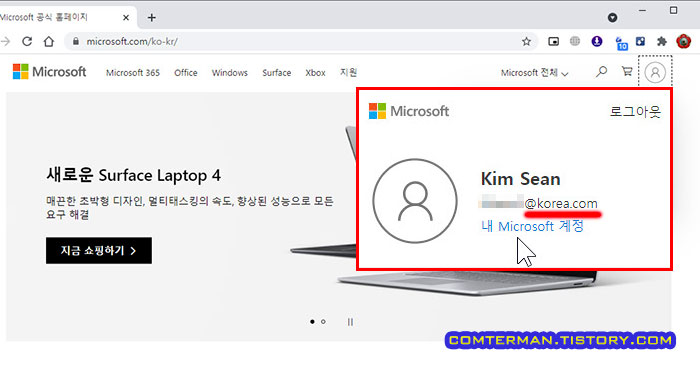Click the forward navigation arrow
The width and height of the screenshot is (700, 365).
point(5,41)
